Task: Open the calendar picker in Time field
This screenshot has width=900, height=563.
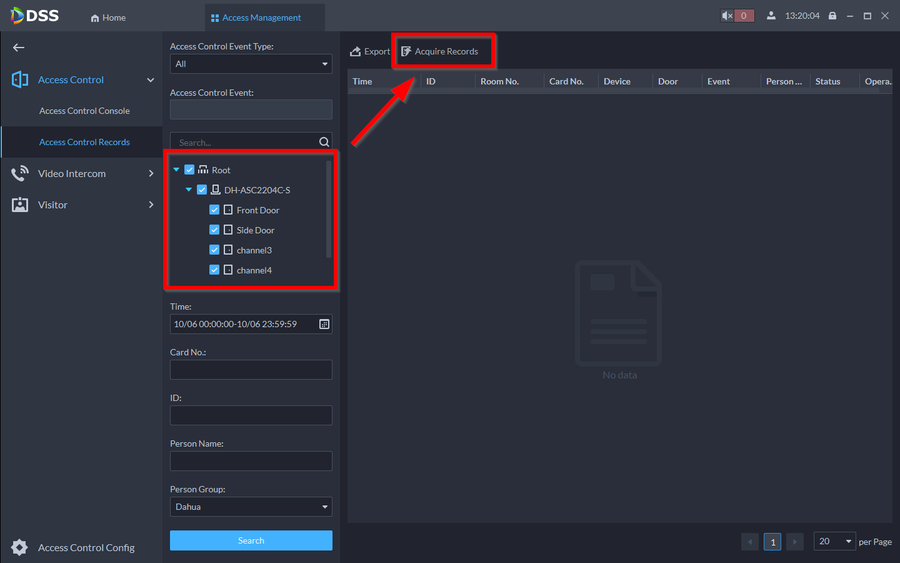Action: point(324,324)
